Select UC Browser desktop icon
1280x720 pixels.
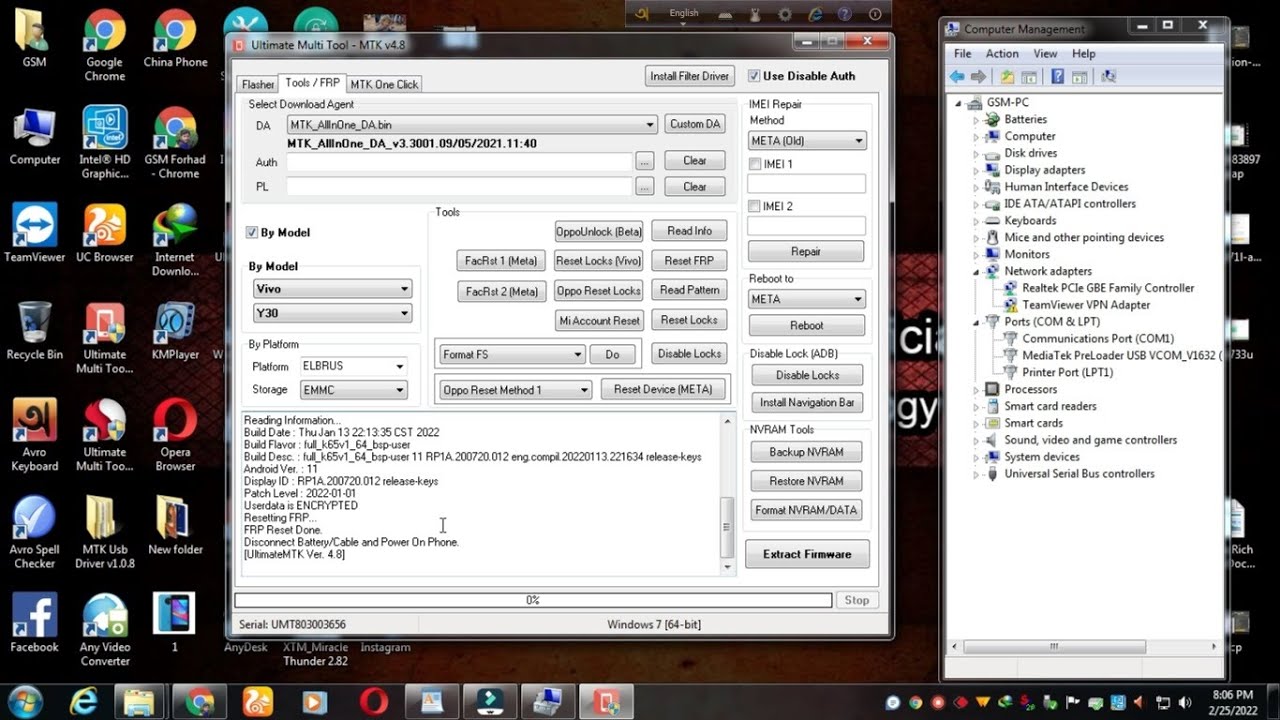104,234
